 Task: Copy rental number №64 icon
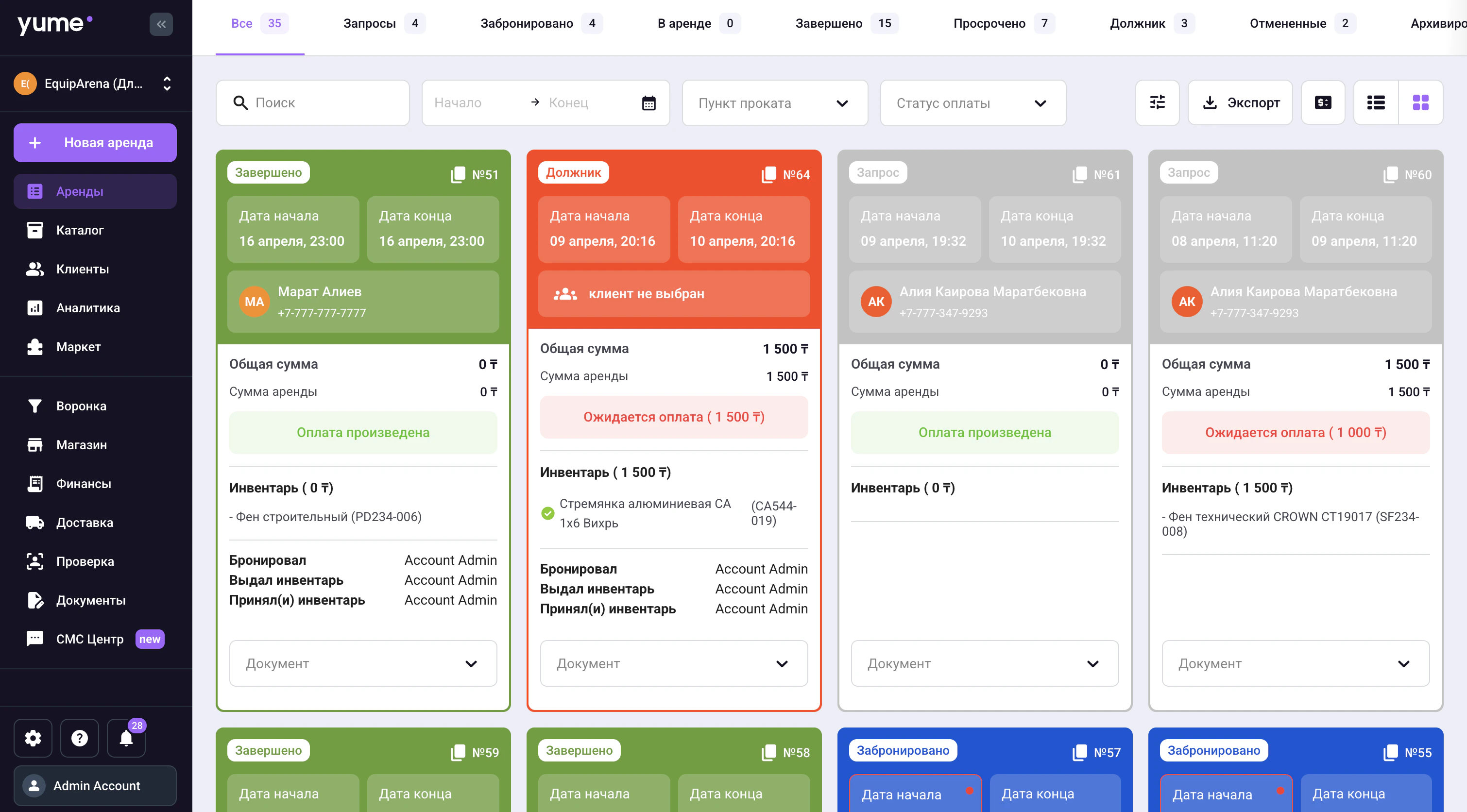pyautogui.click(x=769, y=174)
